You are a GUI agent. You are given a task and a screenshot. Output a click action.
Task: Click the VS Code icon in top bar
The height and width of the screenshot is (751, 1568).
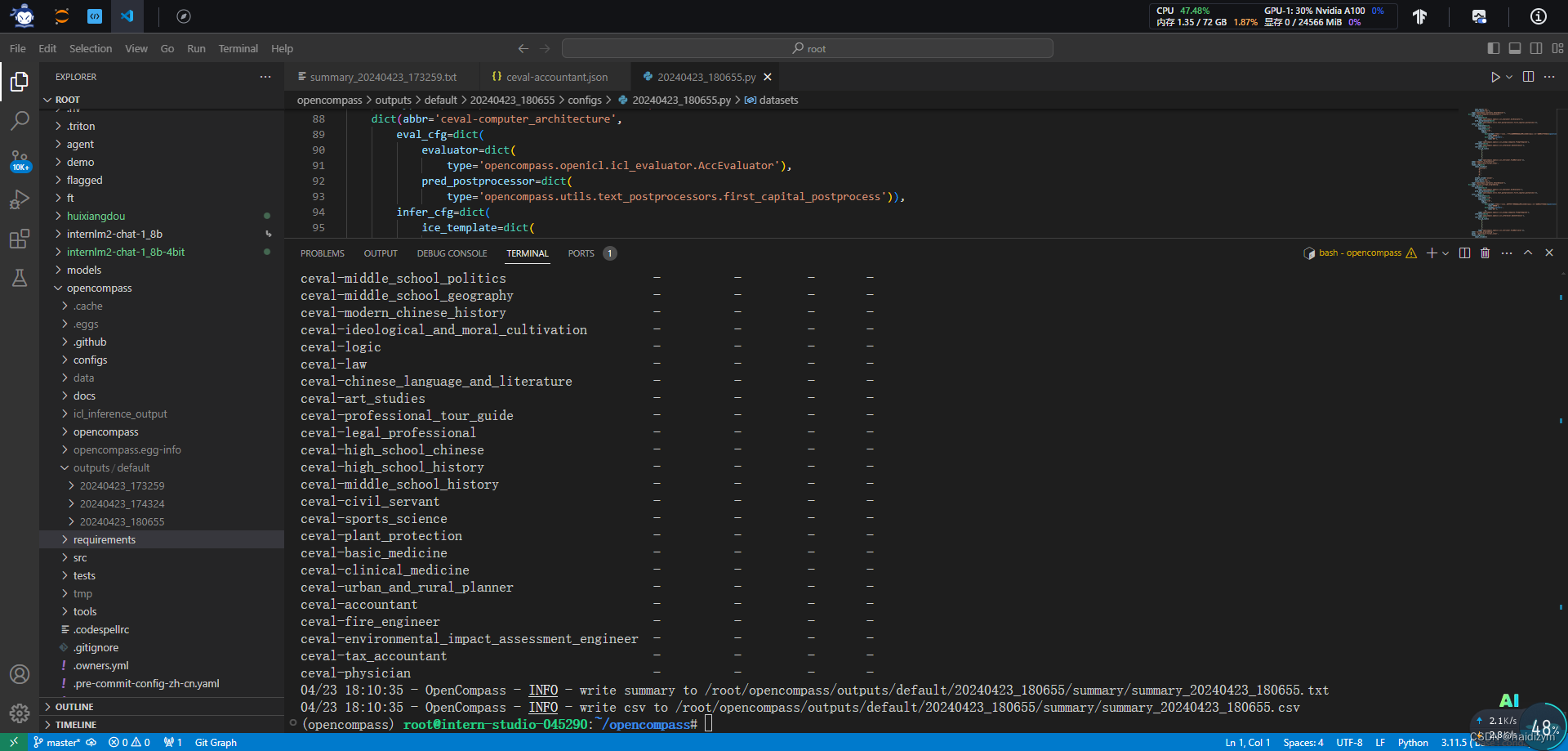tap(127, 16)
